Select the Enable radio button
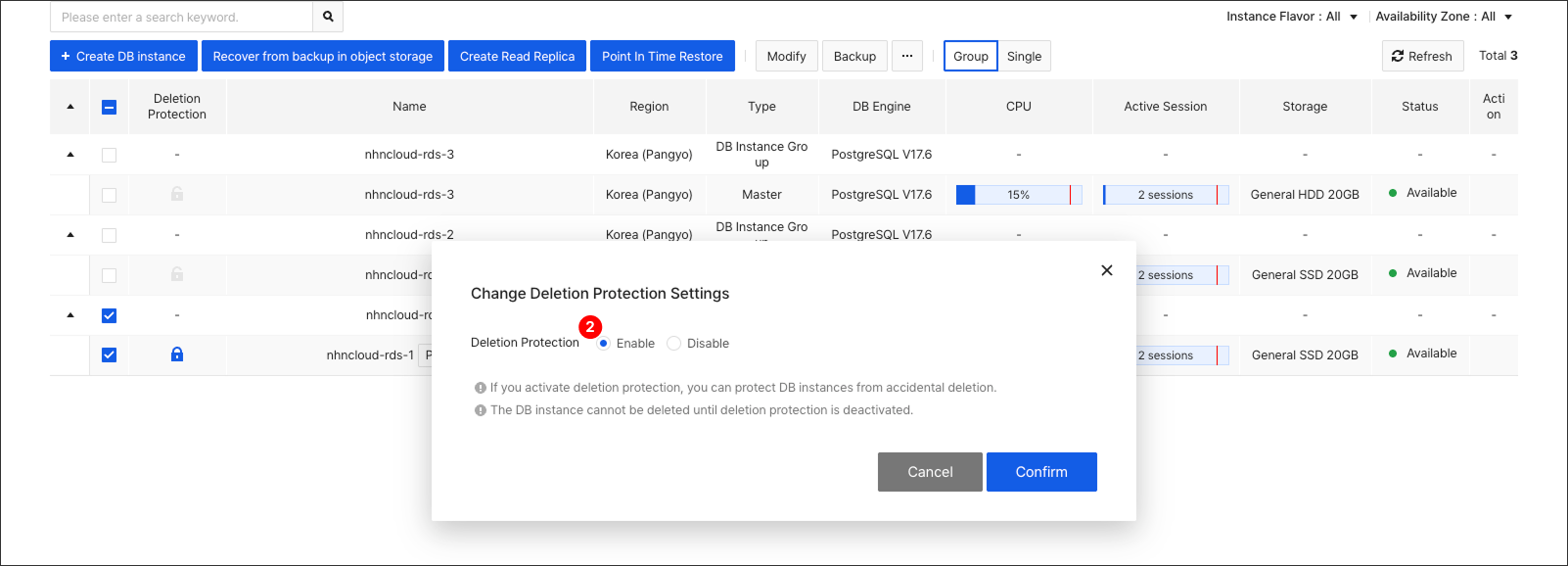 click(604, 343)
